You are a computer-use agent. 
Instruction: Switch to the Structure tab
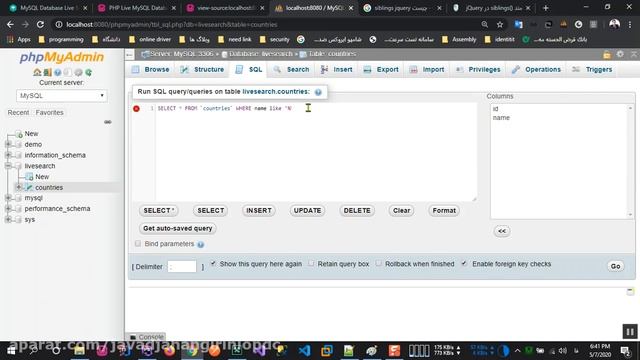pos(202,70)
